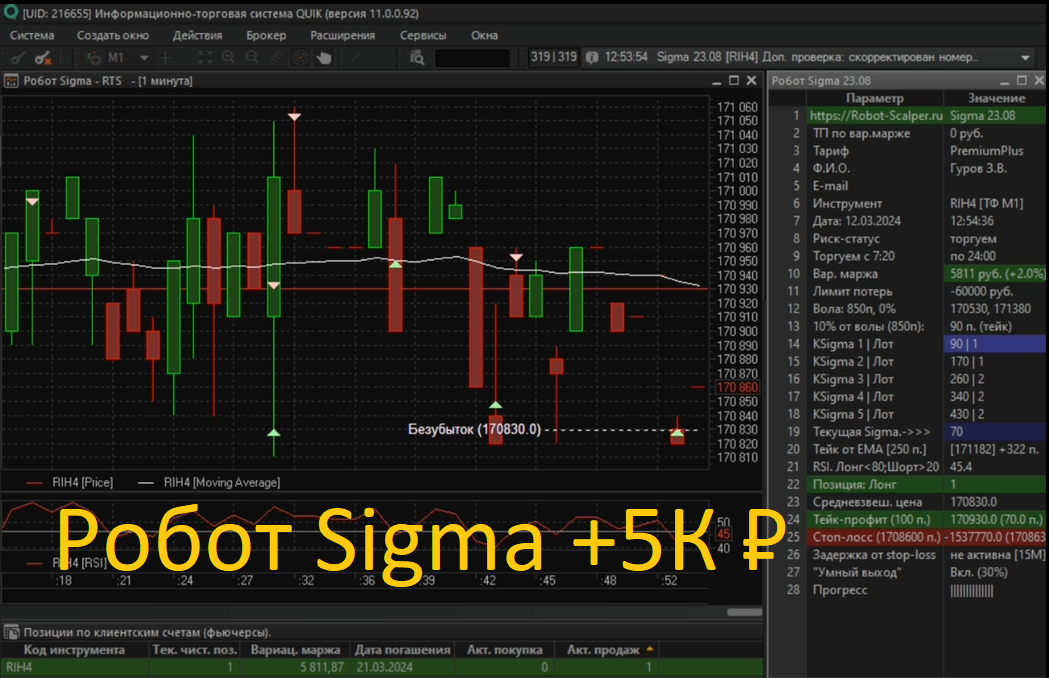Click the 5 811,87 variation margin cell
1049x678 pixels.
point(295,667)
